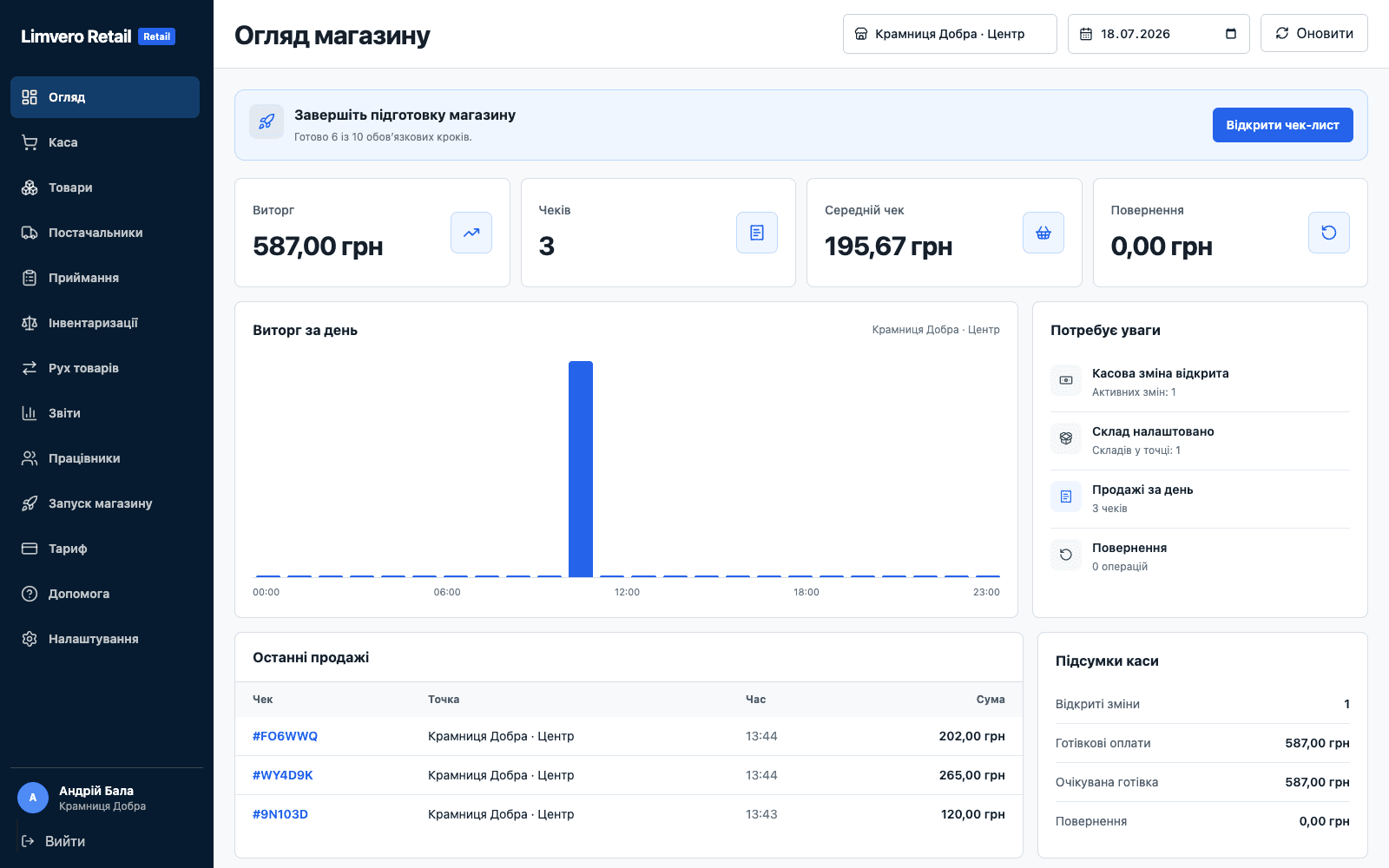Open Товари in the sidebar
The height and width of the screenshot is (868, 1389).
[105, 187]
